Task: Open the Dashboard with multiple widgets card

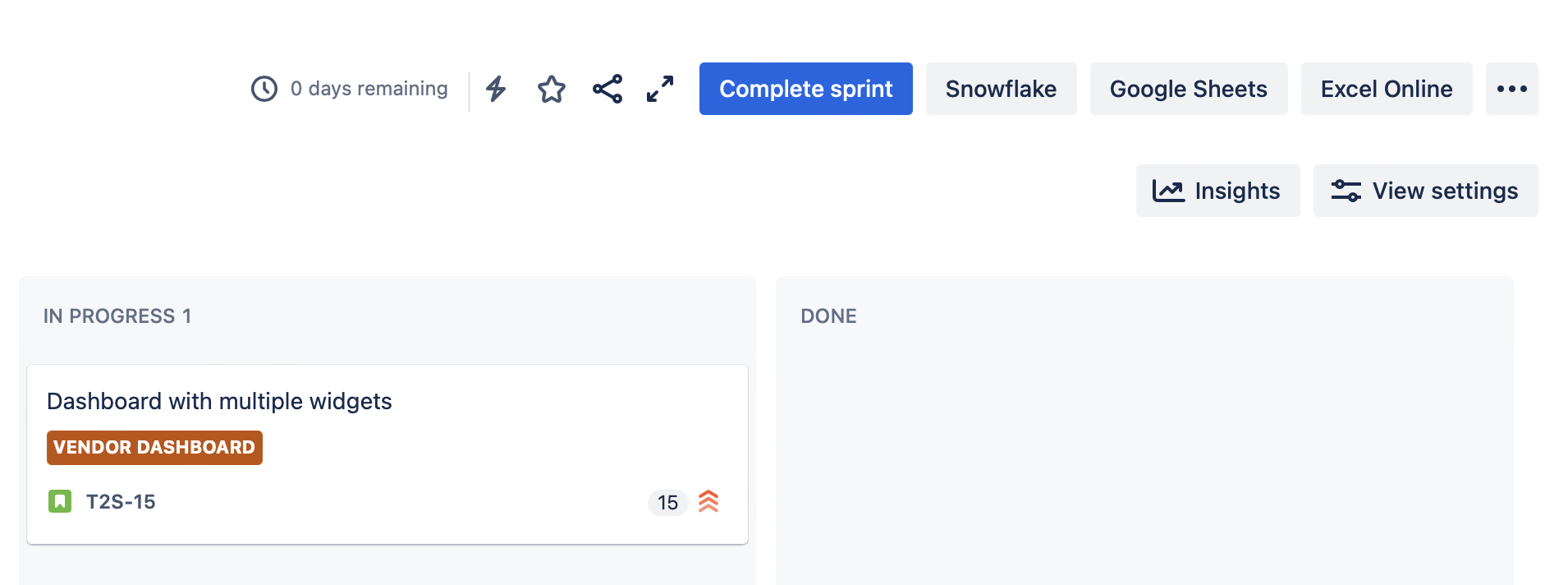Action: (219, 401)
